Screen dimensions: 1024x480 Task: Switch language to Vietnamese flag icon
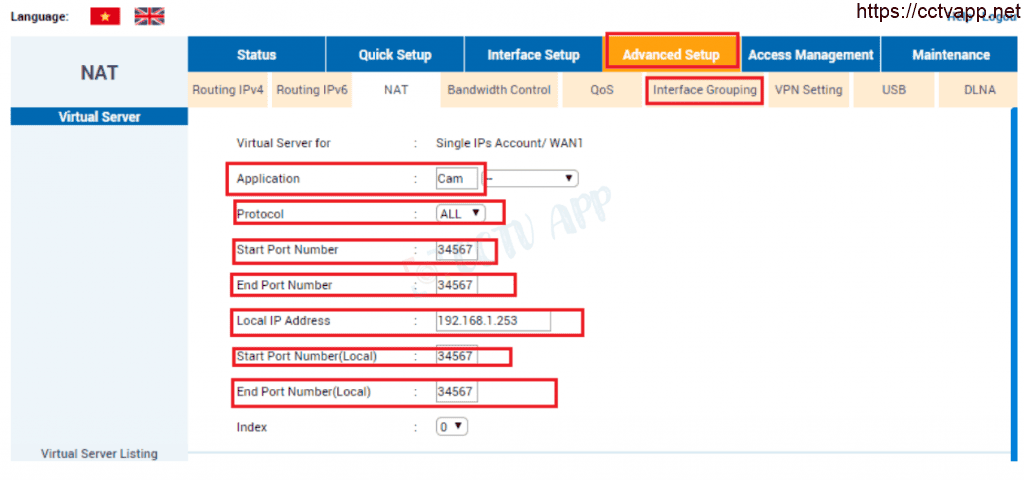(104, 16)
